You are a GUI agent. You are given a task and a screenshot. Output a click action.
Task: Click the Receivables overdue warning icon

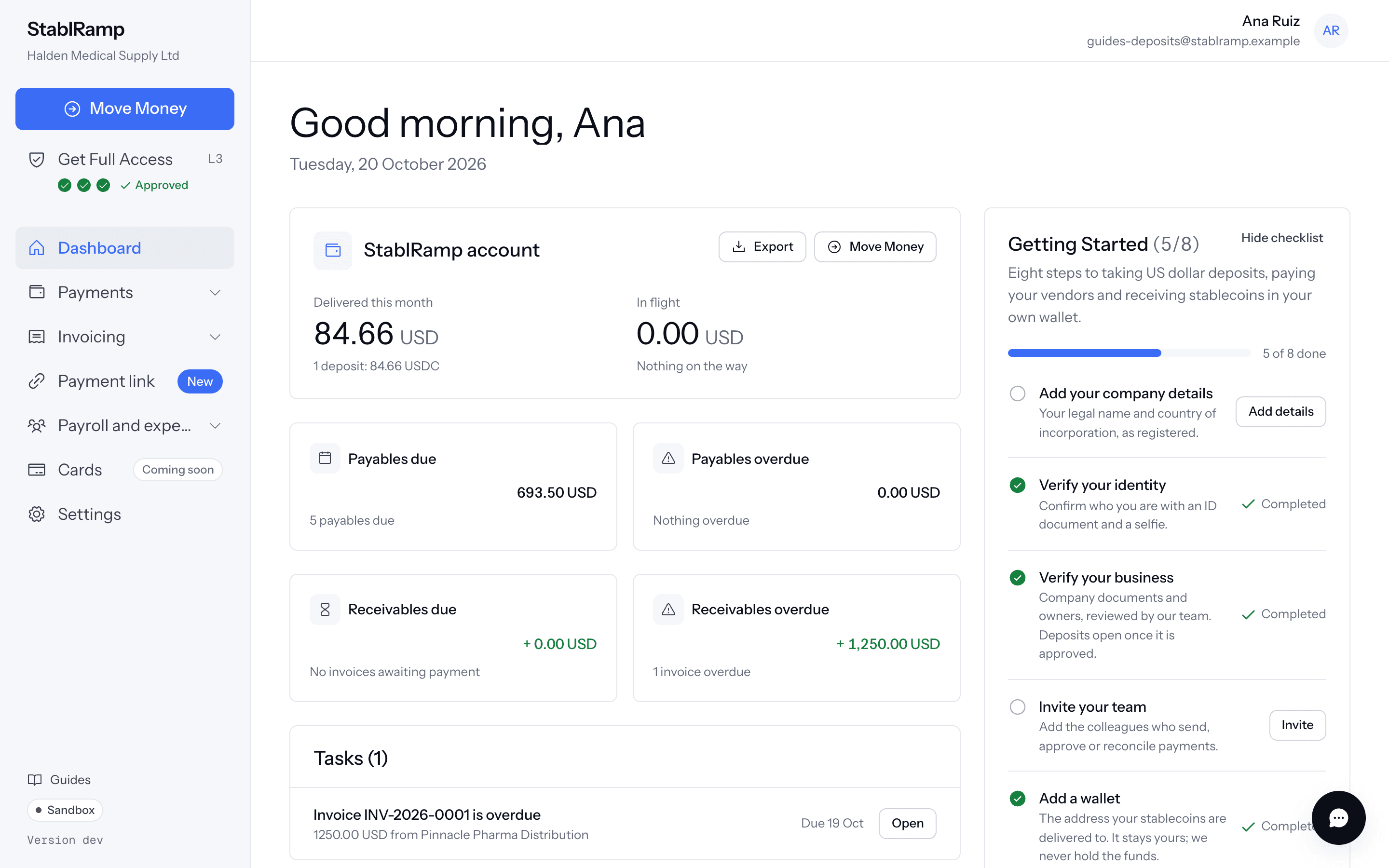click(668, 609)
